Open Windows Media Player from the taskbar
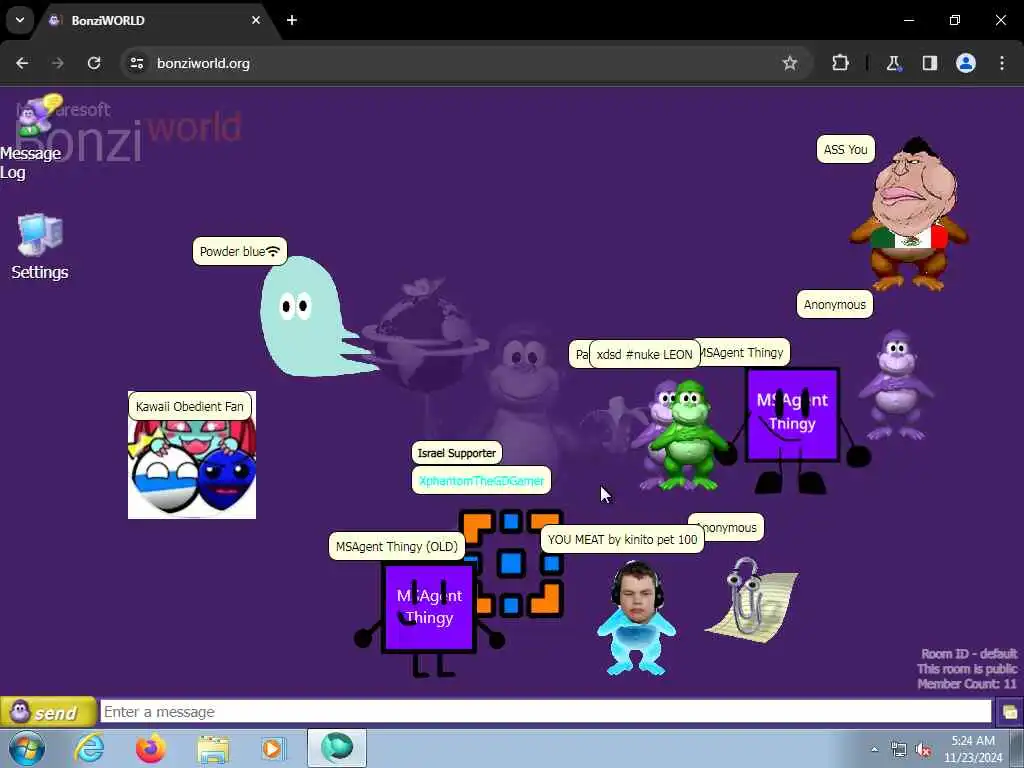 (273, 748)
